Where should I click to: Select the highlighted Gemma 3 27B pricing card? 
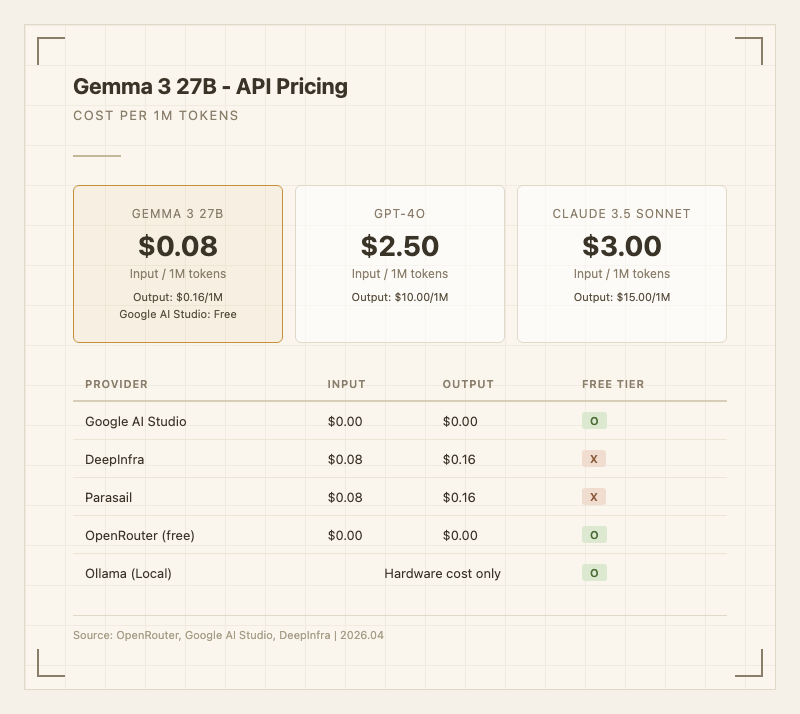(178, 264)
